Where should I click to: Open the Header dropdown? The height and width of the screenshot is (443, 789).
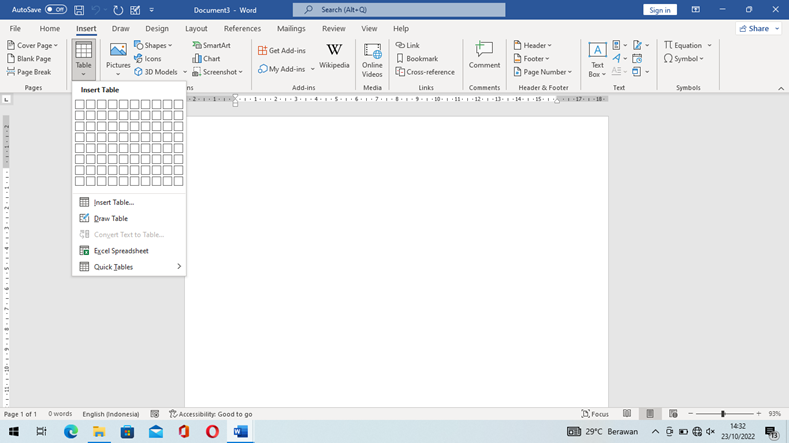532,45
